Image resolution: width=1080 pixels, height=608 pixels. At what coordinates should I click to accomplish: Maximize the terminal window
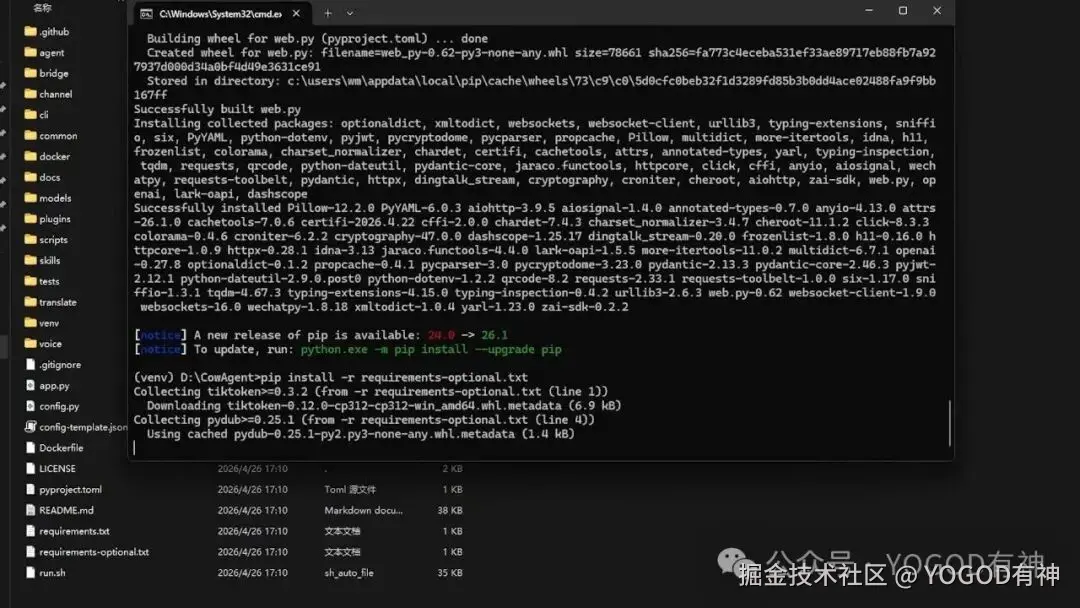pyautogui.click(x=903, y=10)
